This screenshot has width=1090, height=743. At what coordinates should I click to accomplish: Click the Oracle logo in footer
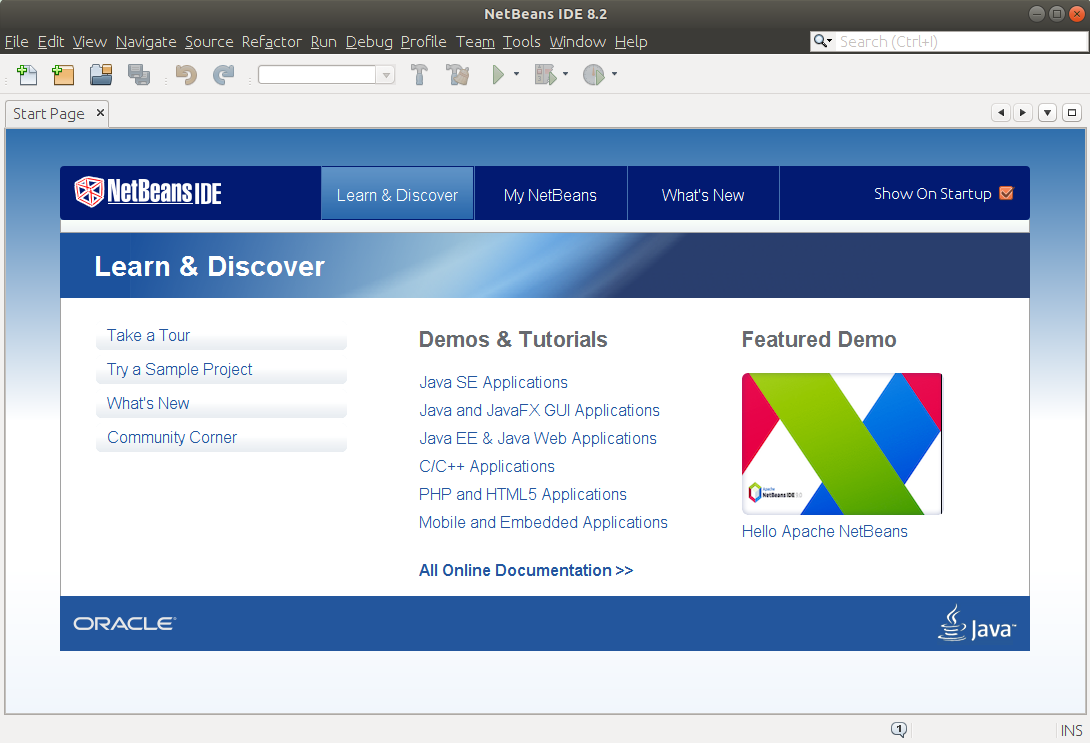click(125, 623)
